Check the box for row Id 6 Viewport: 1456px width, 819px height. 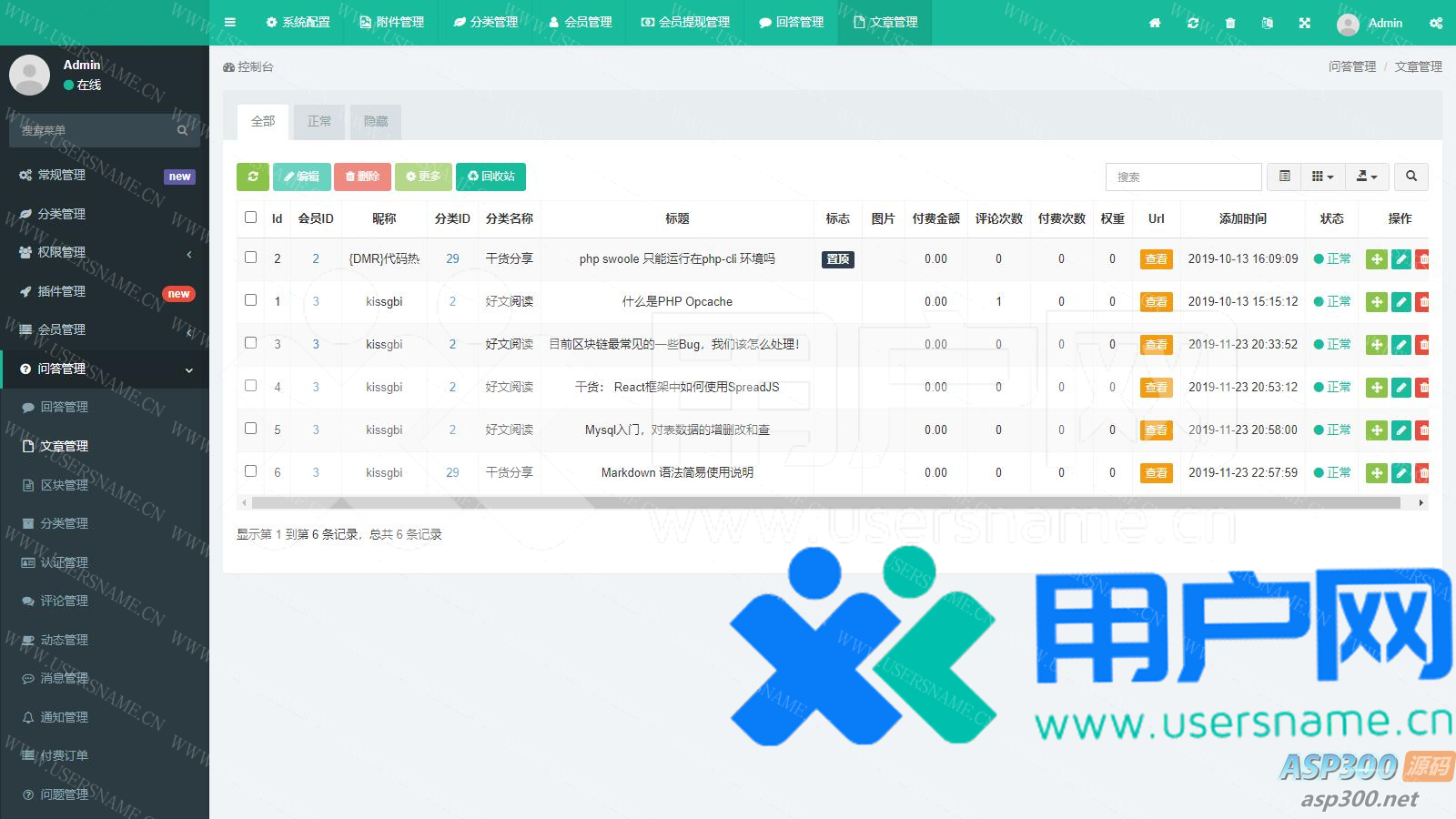click(x=250, y=471)
